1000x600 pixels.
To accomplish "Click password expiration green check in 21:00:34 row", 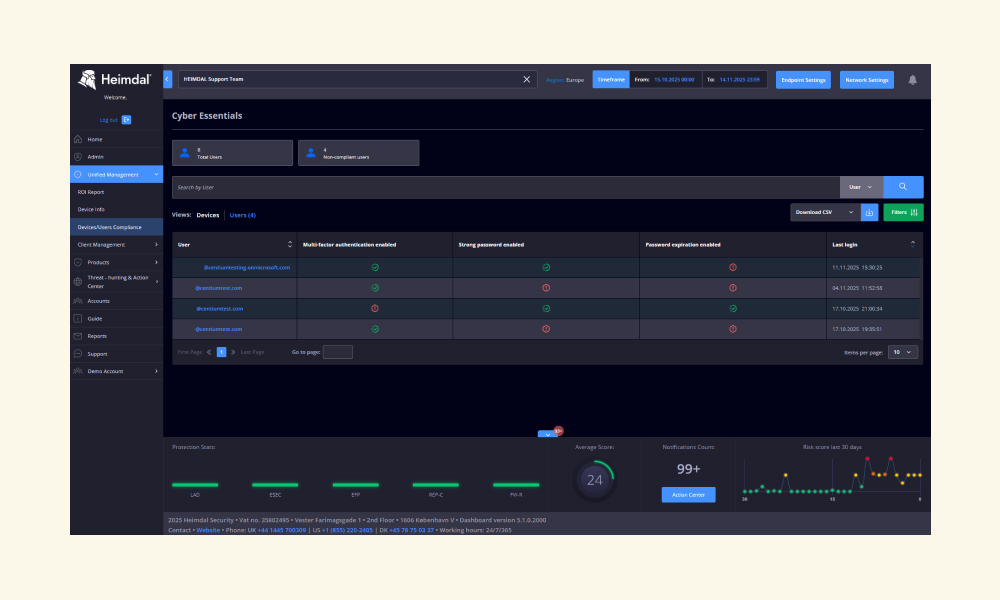I will (x=733, y=309).
